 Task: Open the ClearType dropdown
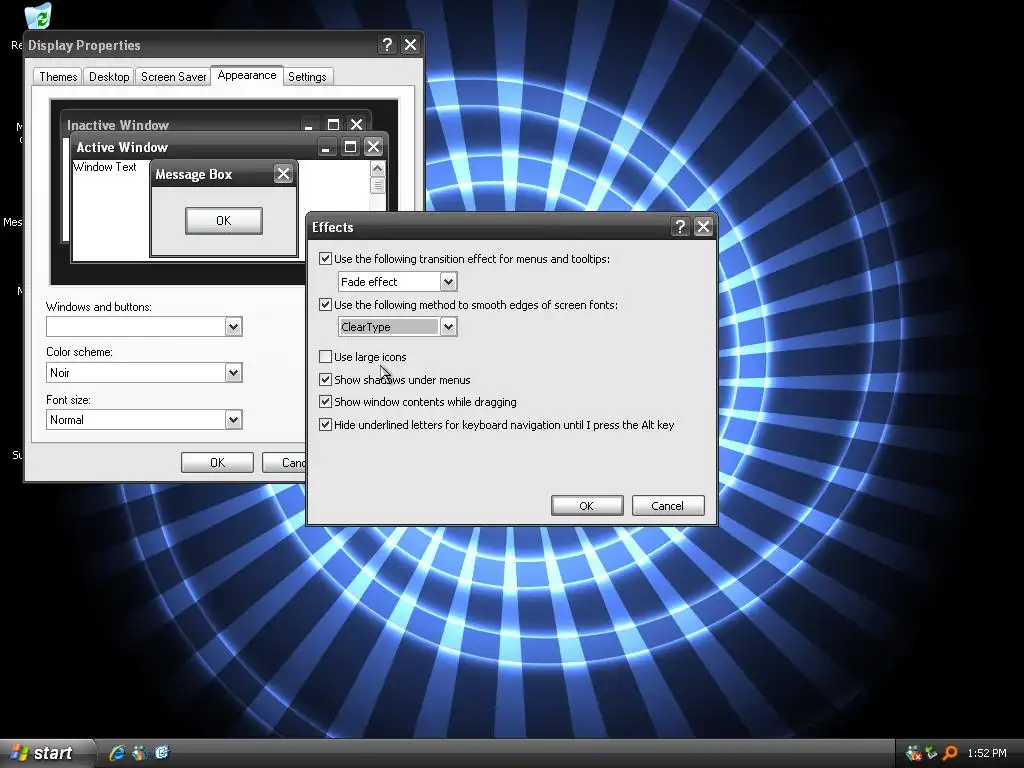click(x=448, y=327)
